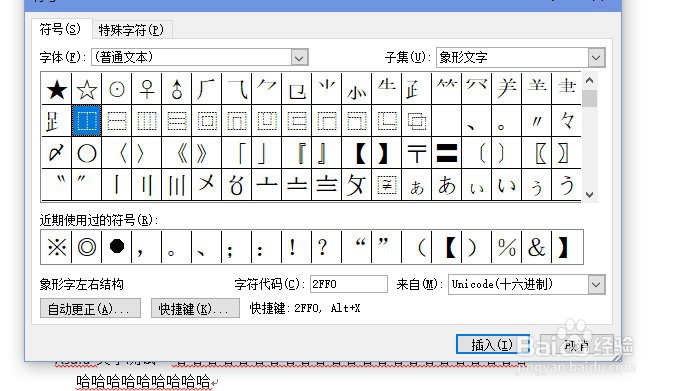Select the circled dot sun symbol

(117, 89)
